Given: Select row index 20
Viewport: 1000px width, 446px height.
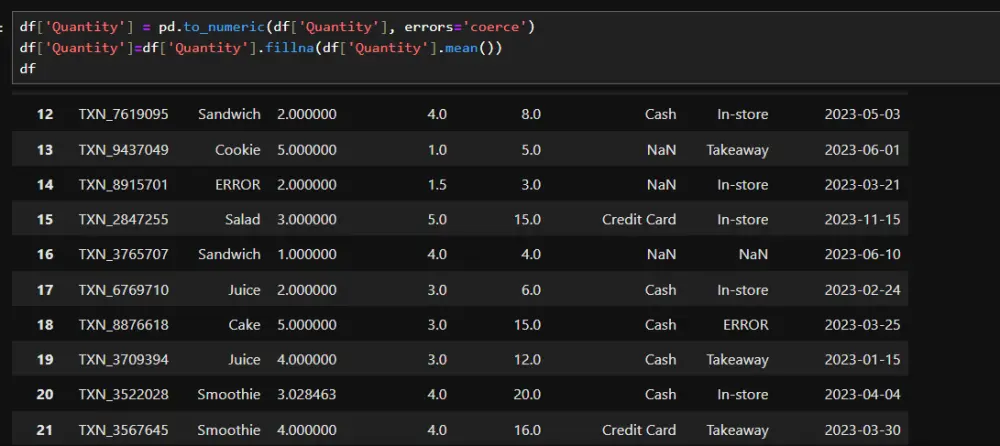Looking at the screenshot, I should 45,394.
